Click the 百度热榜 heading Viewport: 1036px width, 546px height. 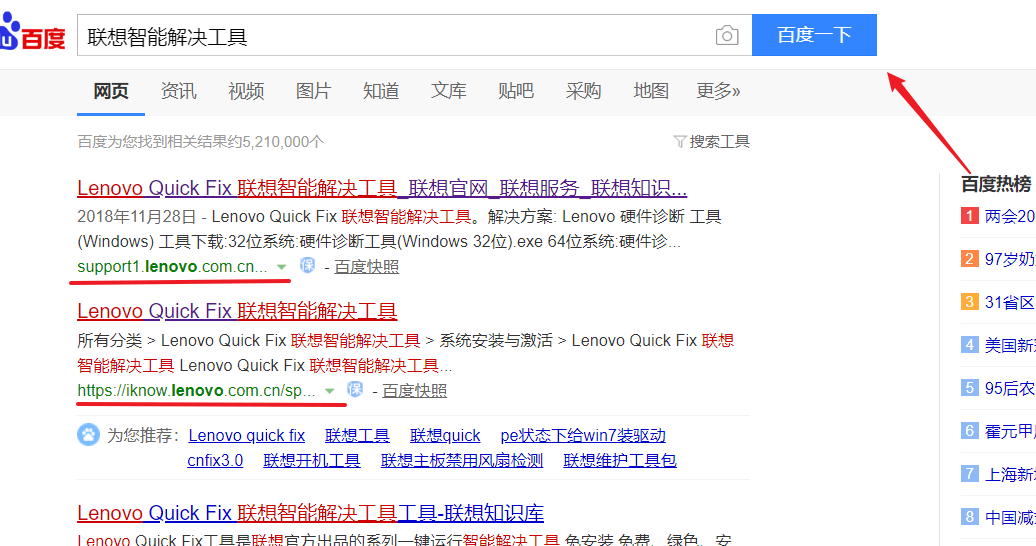point(996,184)
